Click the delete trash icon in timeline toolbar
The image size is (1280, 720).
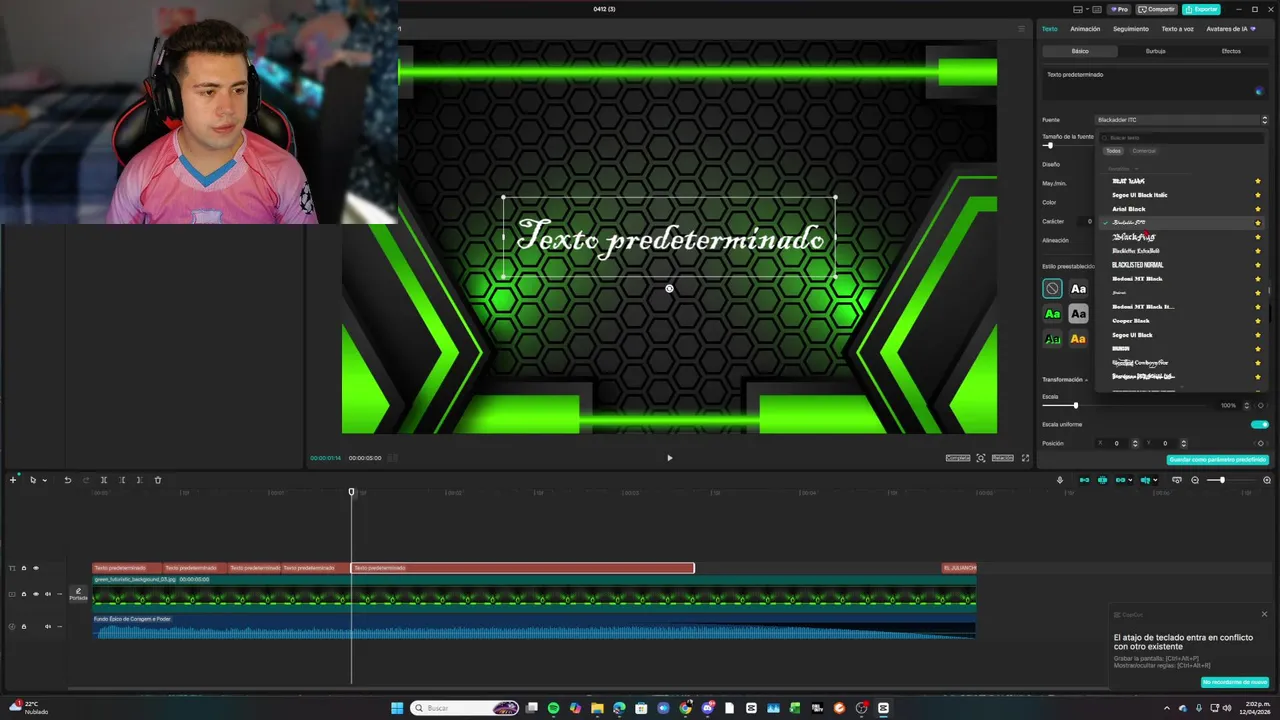coord(157,480)
